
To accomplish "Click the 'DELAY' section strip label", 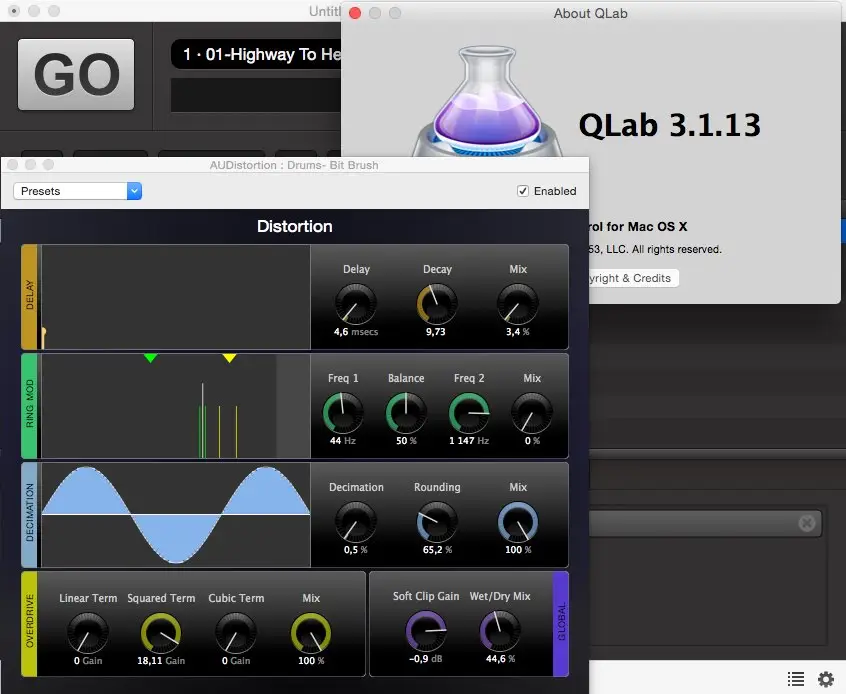I will click(30, 295).
